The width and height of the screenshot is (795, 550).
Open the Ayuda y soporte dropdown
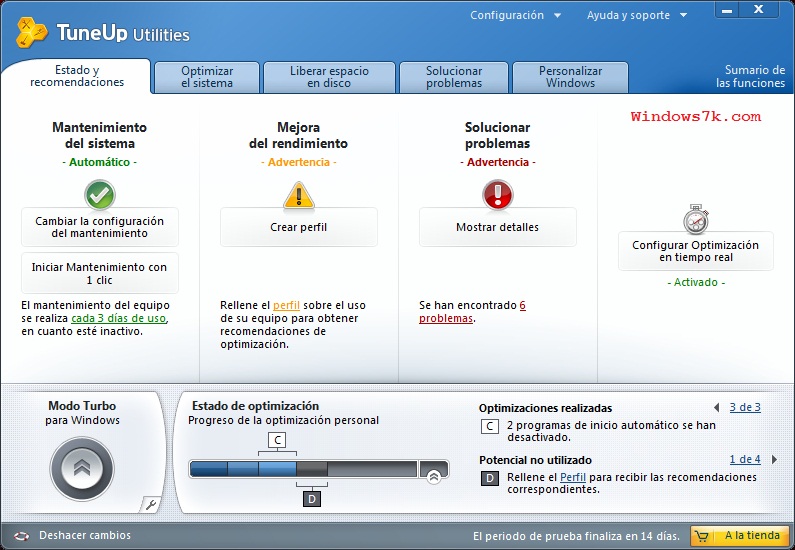pyautogui.click(x=637, y=15)
